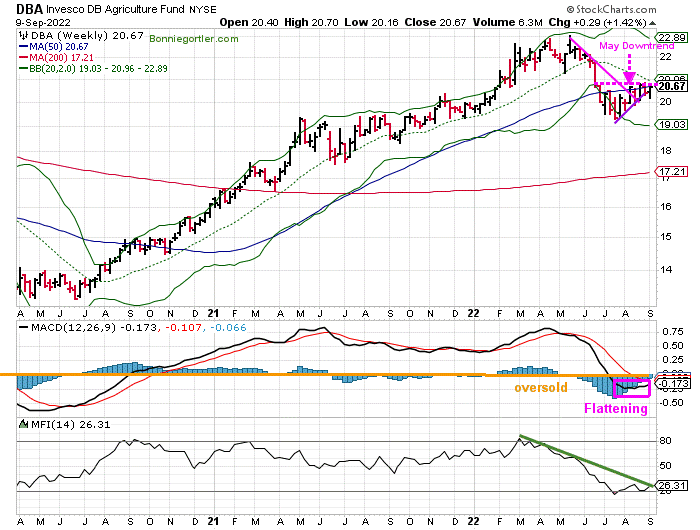Click the -0.173 MACD axis value tag
Screen dimensions: 700x530
point(673,384)
